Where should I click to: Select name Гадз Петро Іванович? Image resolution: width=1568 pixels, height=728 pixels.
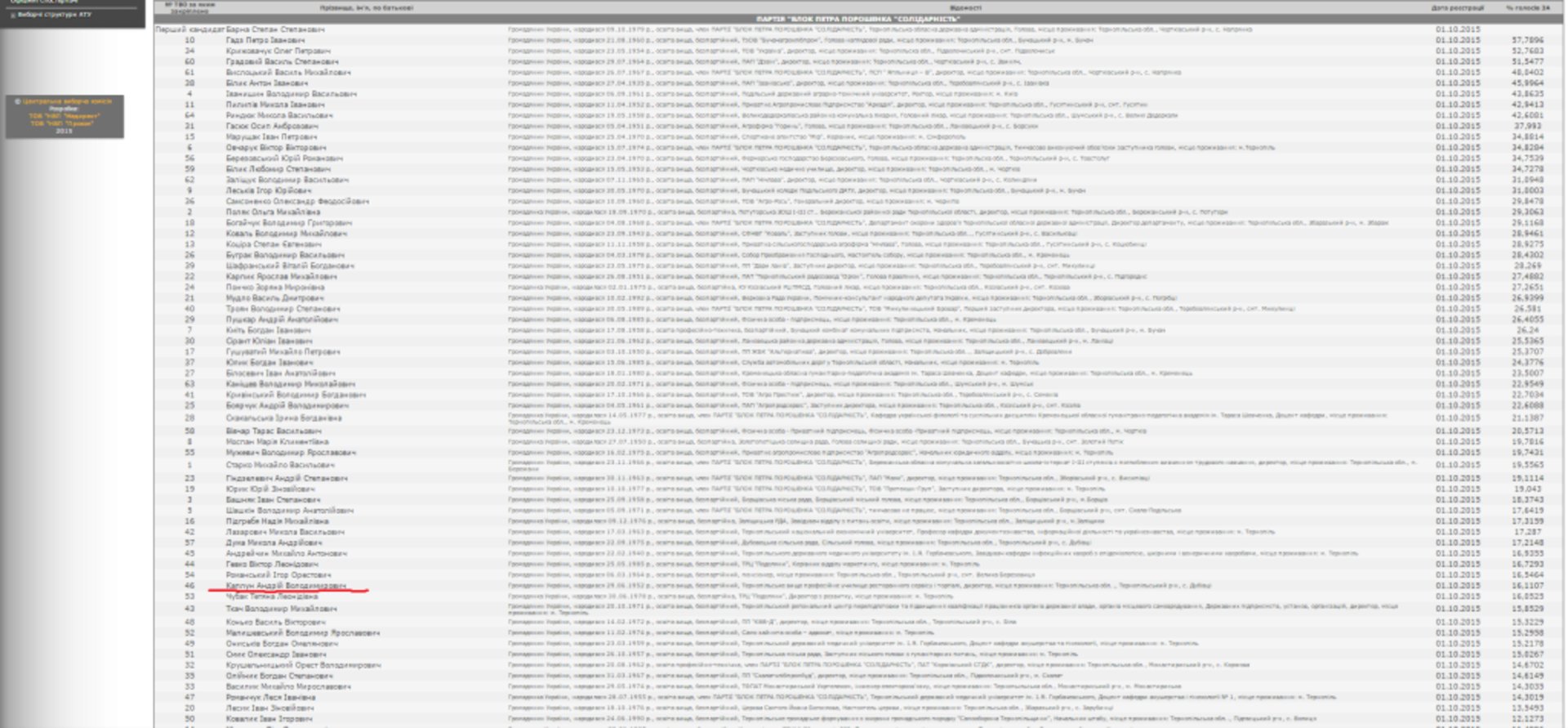(265, 40)
